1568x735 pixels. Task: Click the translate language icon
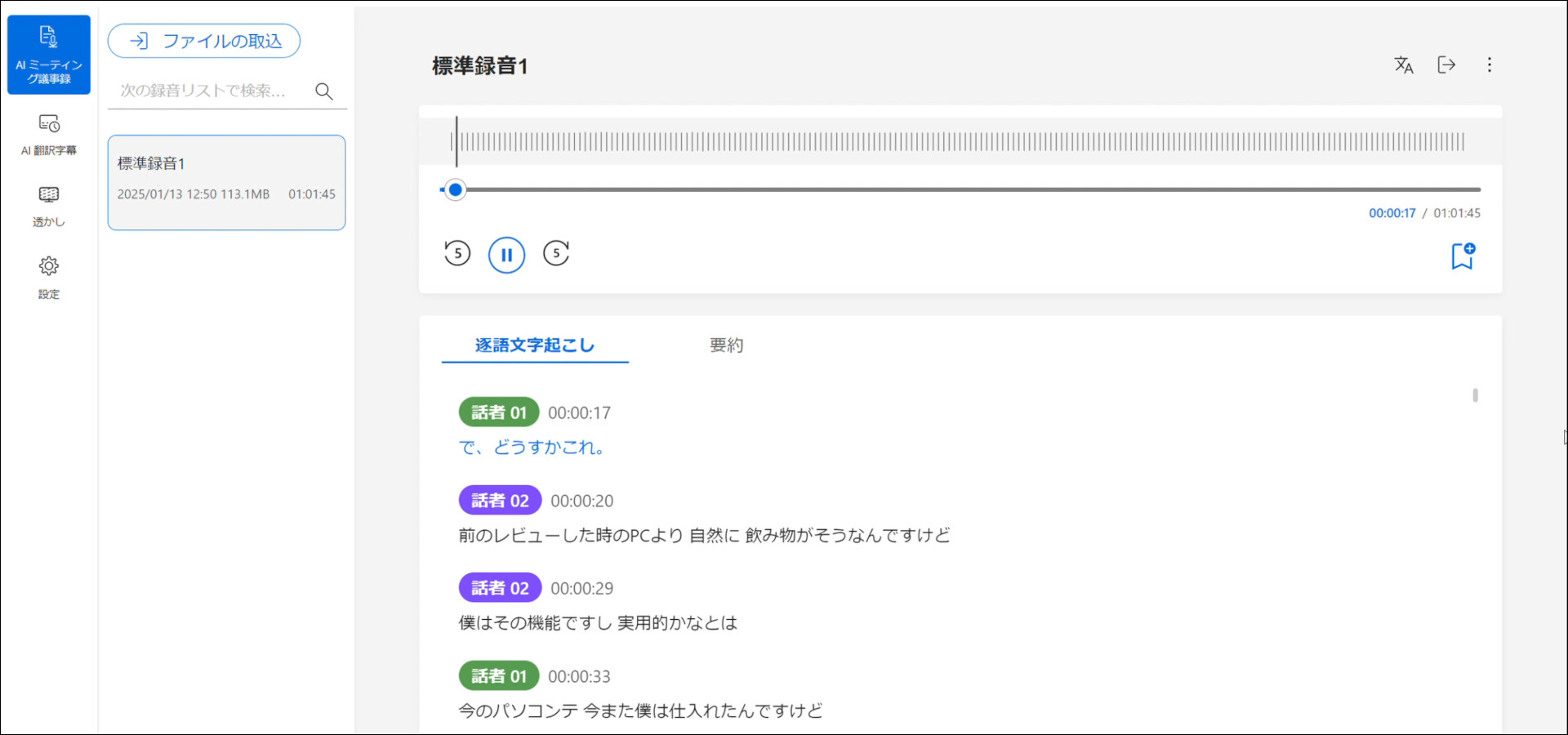pos(1403,65)
